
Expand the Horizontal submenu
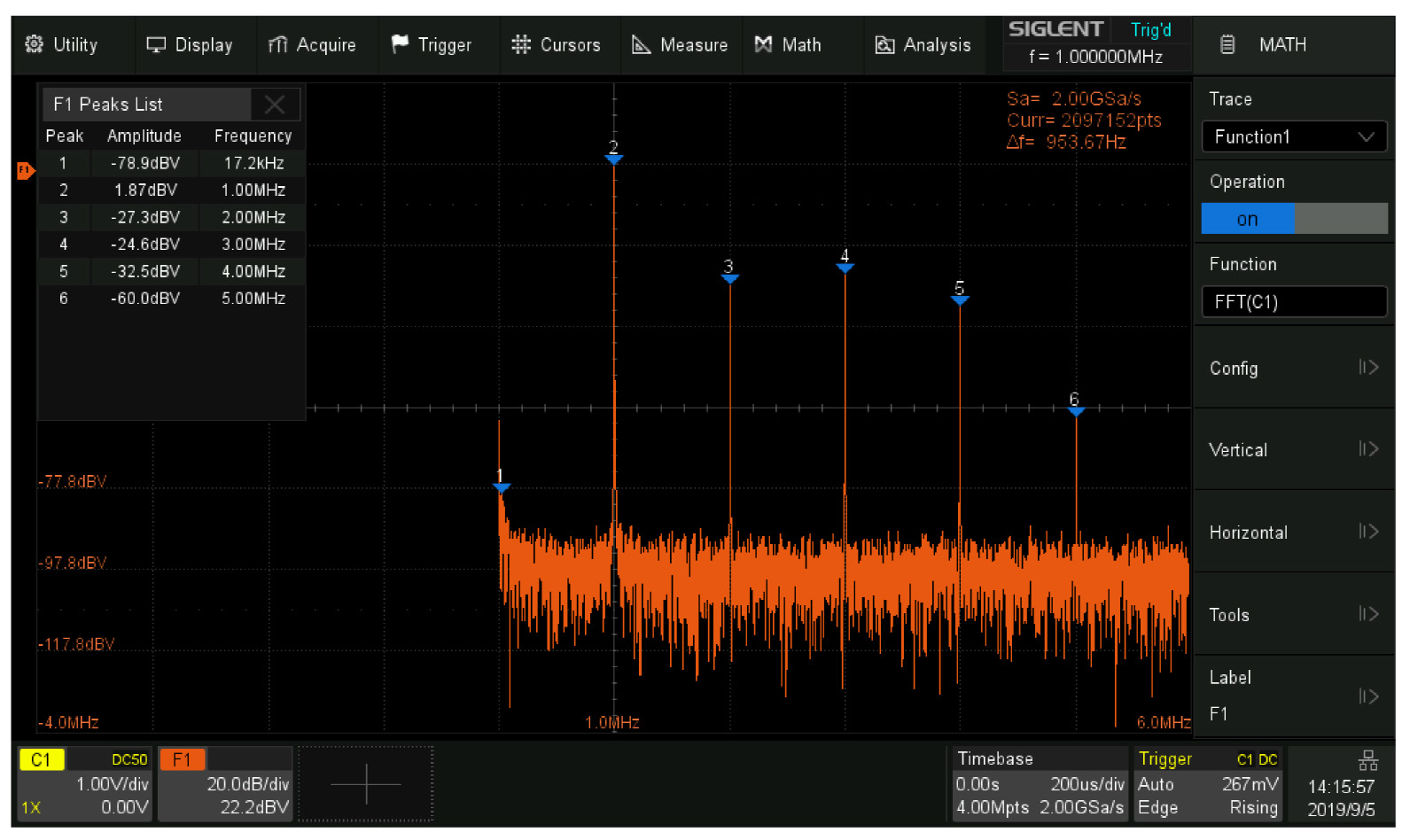(x=1294, y=532)
